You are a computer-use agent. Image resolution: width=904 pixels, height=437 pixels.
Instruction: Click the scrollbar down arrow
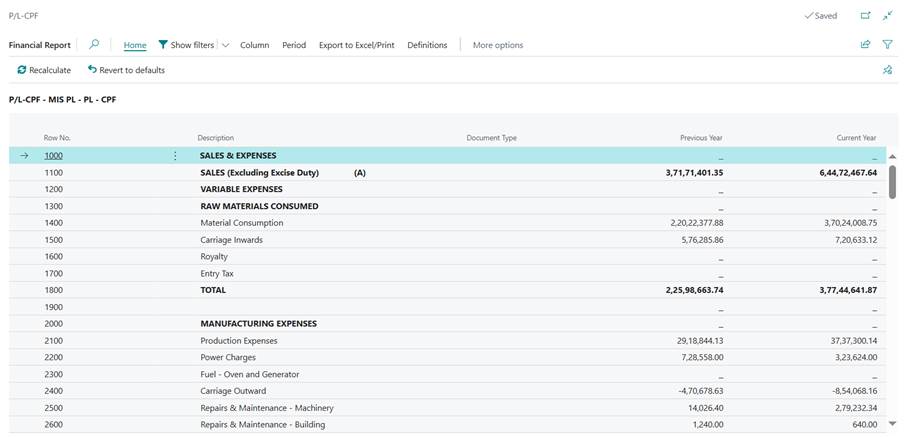point(892,424)
